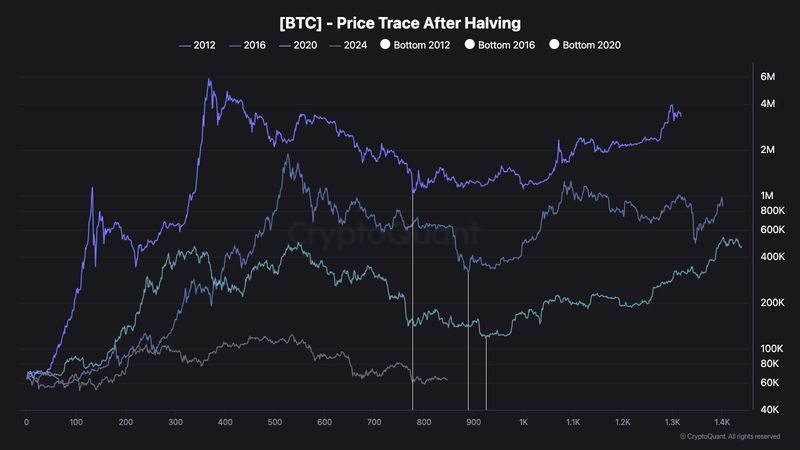Viewport: 800px width, 450px height.
Task: Click the Bottom 2020 white circle marker
Action: coord(554,44)
